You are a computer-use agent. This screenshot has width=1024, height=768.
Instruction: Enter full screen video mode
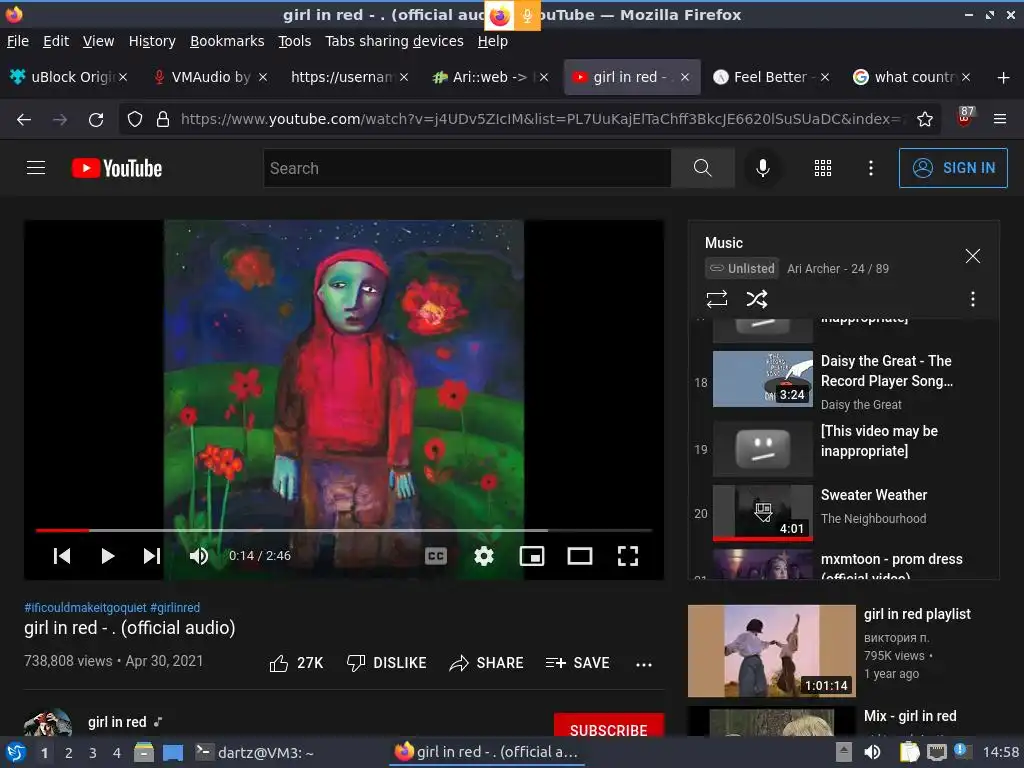(628, 556)
